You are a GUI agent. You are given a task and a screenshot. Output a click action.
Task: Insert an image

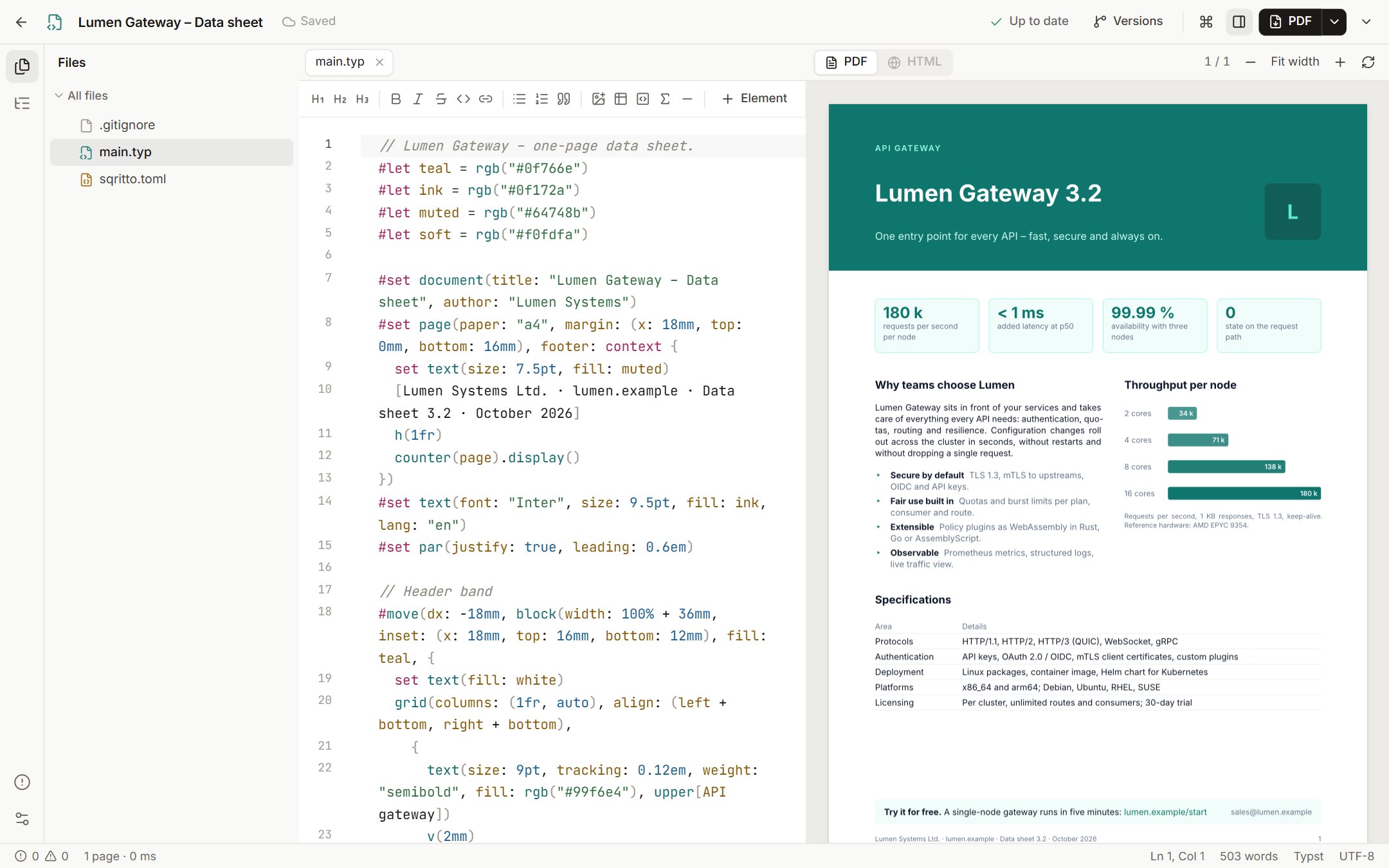pyautogui.click(x=598, y=99)
